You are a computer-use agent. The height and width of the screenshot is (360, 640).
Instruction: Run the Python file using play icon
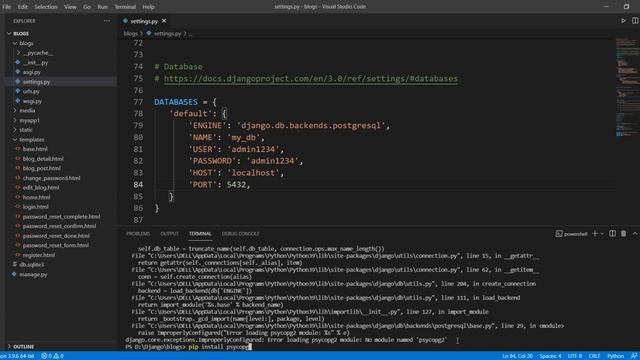623,20
